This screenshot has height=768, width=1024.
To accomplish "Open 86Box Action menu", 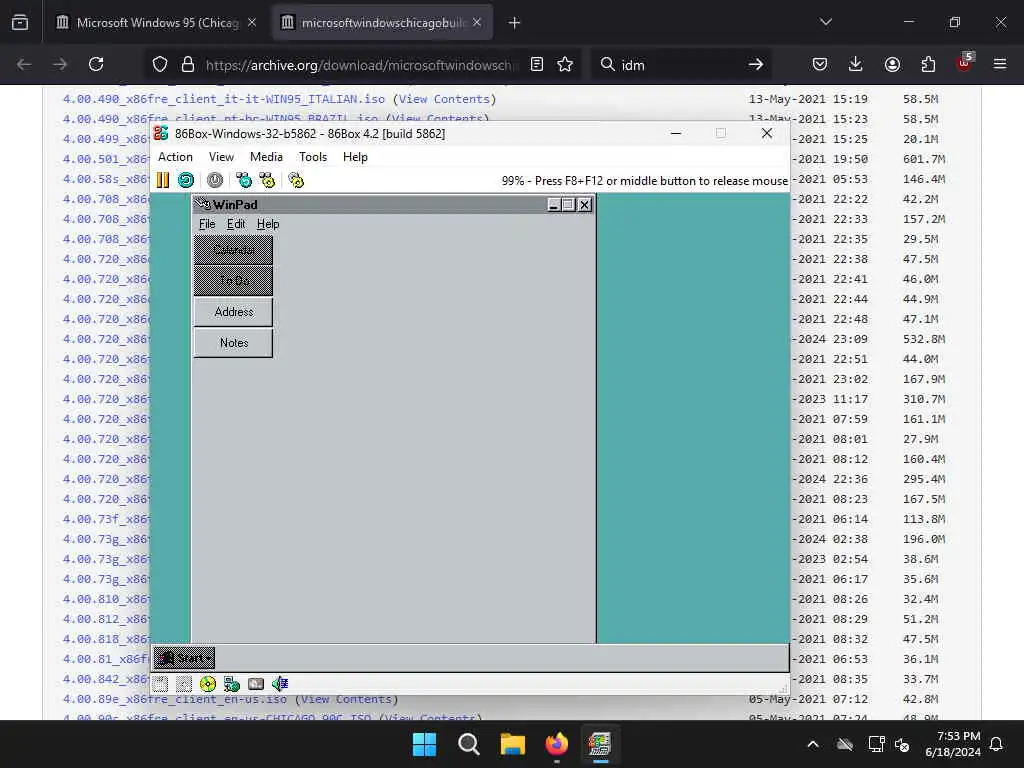I will point(175,157).
